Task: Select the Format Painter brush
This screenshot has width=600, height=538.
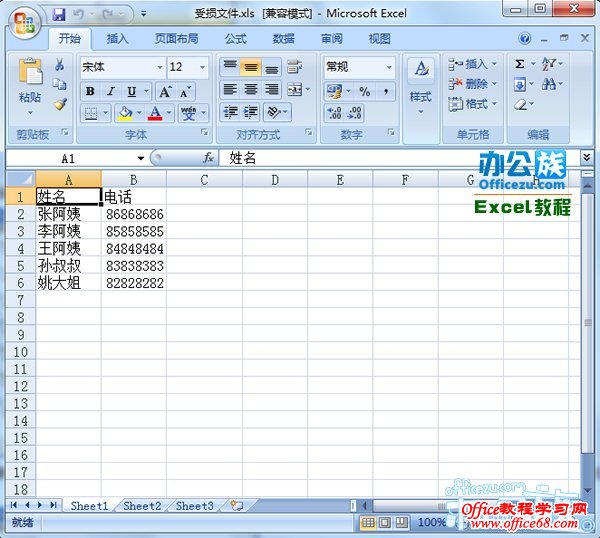Action: (59, 104)
